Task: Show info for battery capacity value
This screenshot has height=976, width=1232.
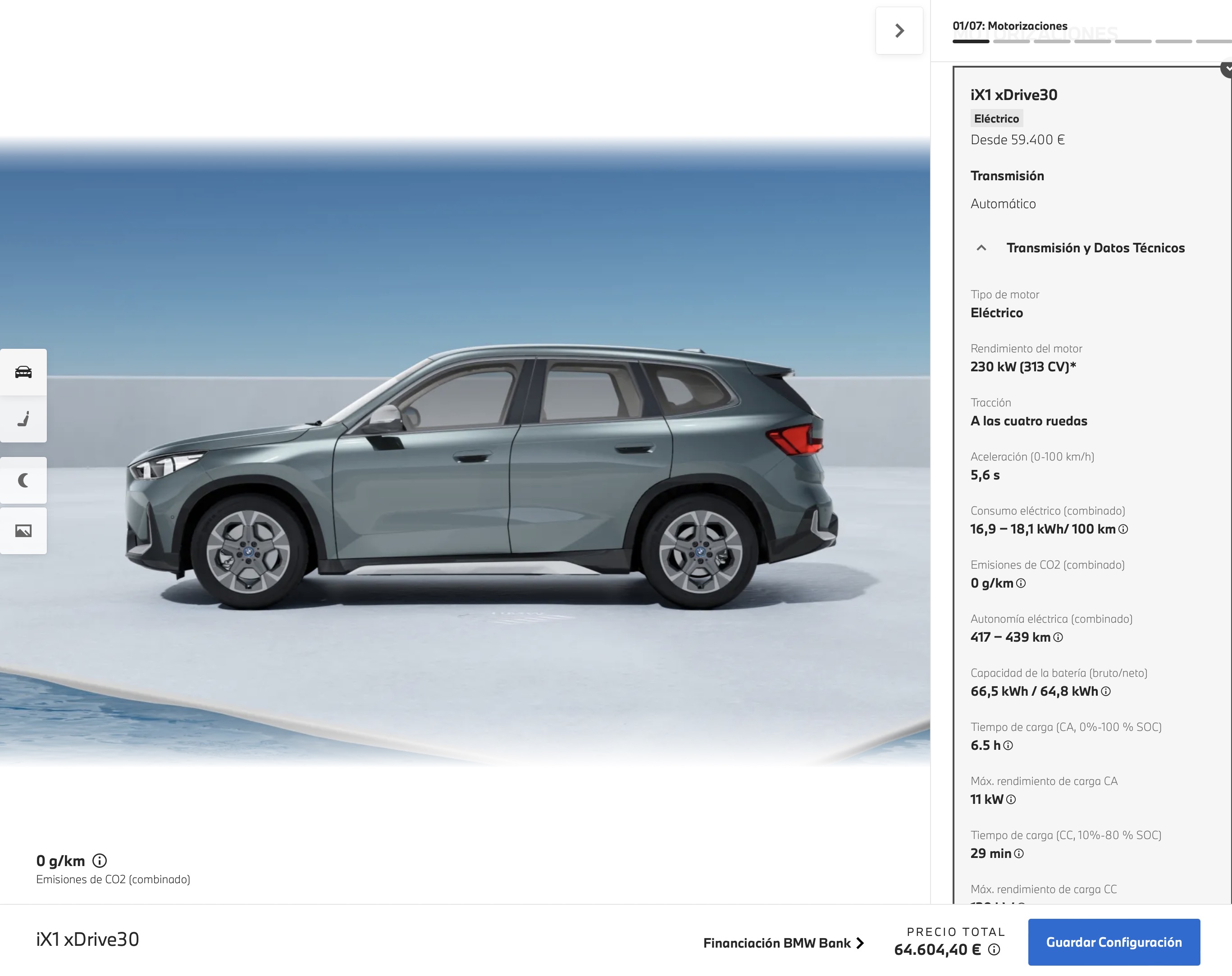Action: pos(1106,691)
